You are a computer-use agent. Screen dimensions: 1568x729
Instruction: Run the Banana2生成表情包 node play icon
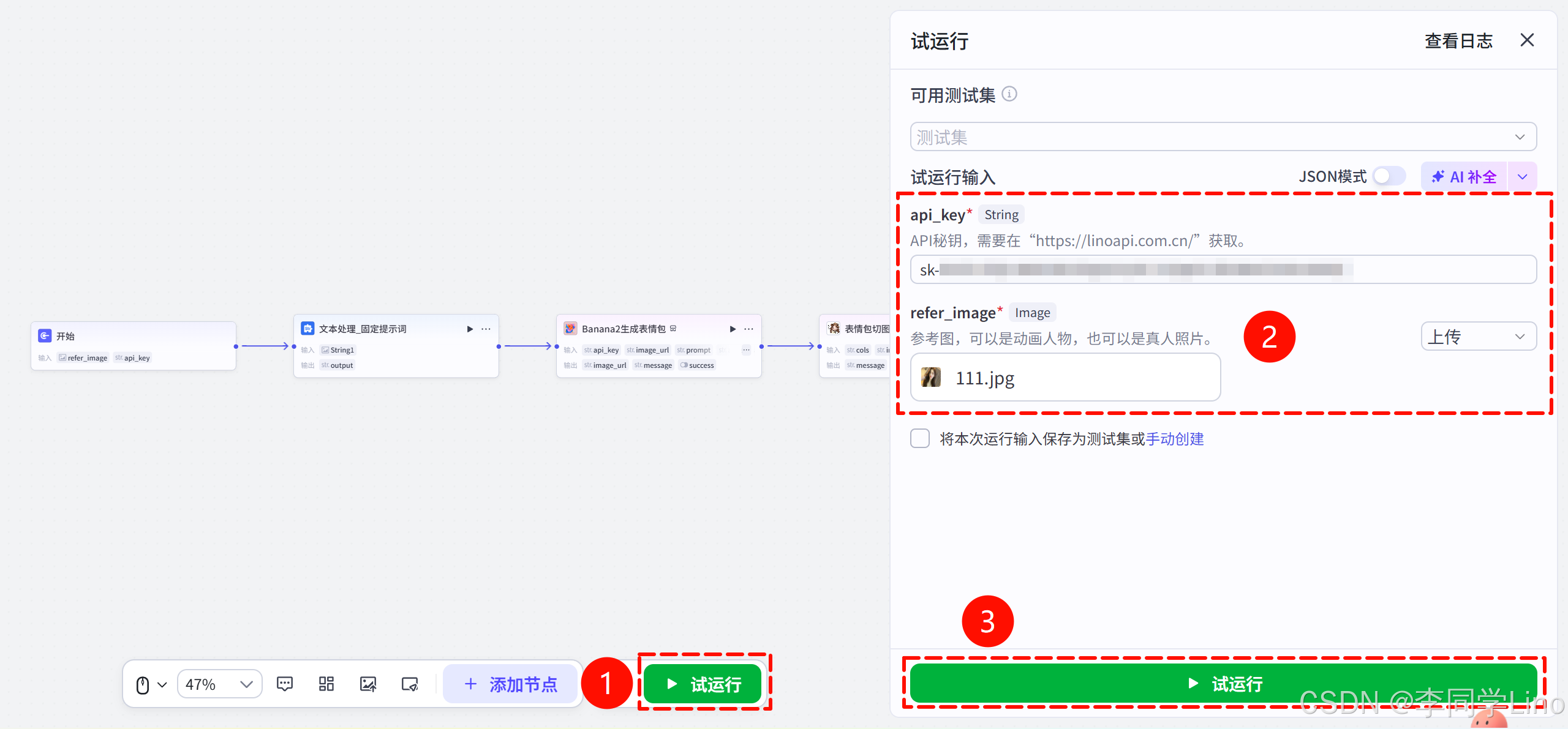click(x=733, y=329)
